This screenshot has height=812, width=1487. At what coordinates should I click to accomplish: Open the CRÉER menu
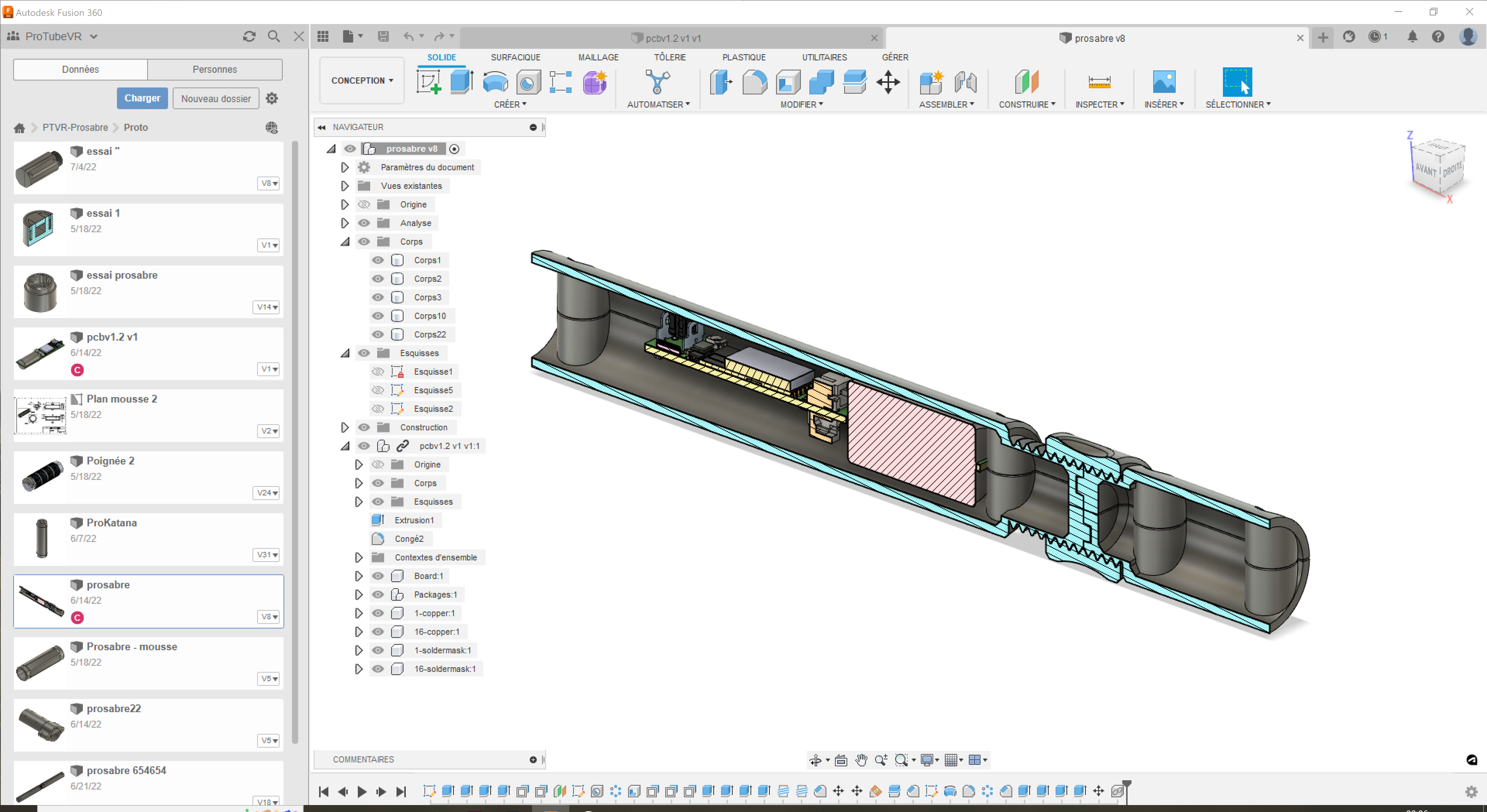click(x=510, y=104)
